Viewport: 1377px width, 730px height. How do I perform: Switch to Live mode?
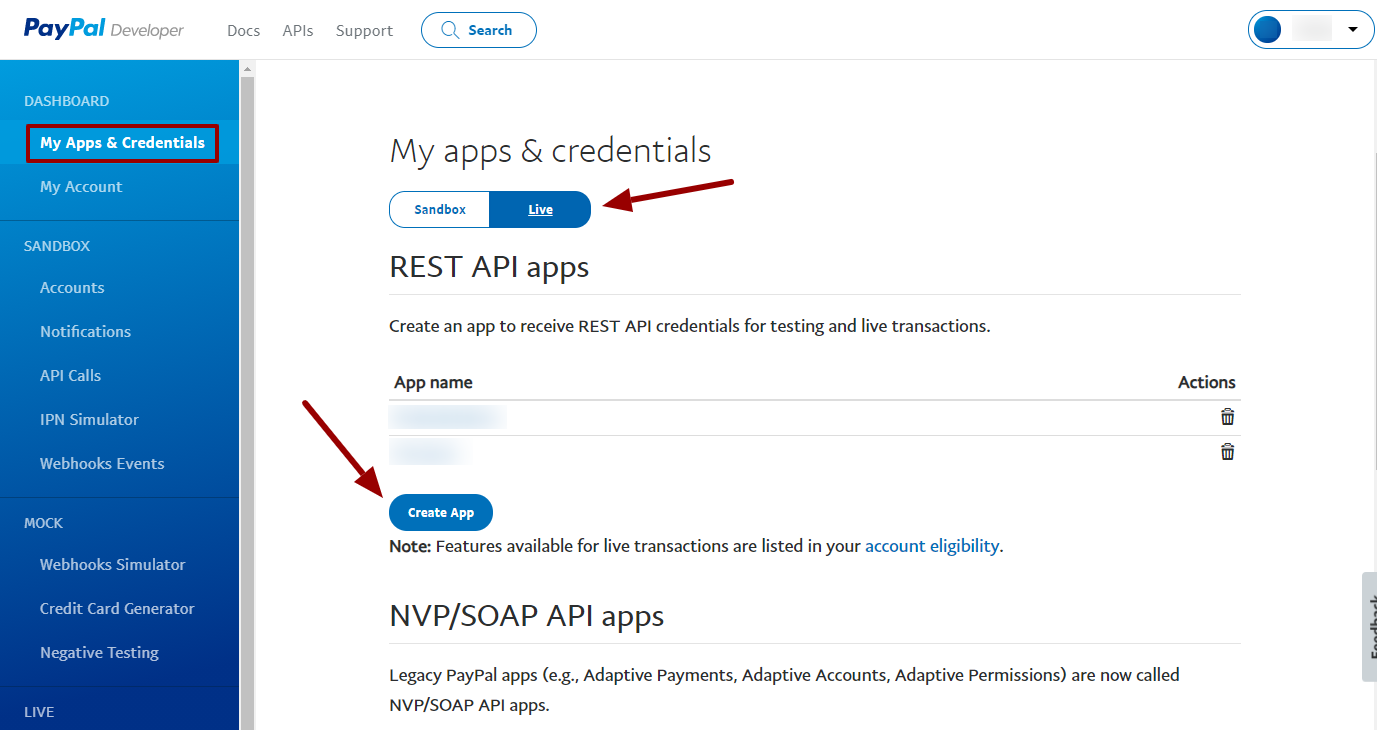tap(540, 210)
